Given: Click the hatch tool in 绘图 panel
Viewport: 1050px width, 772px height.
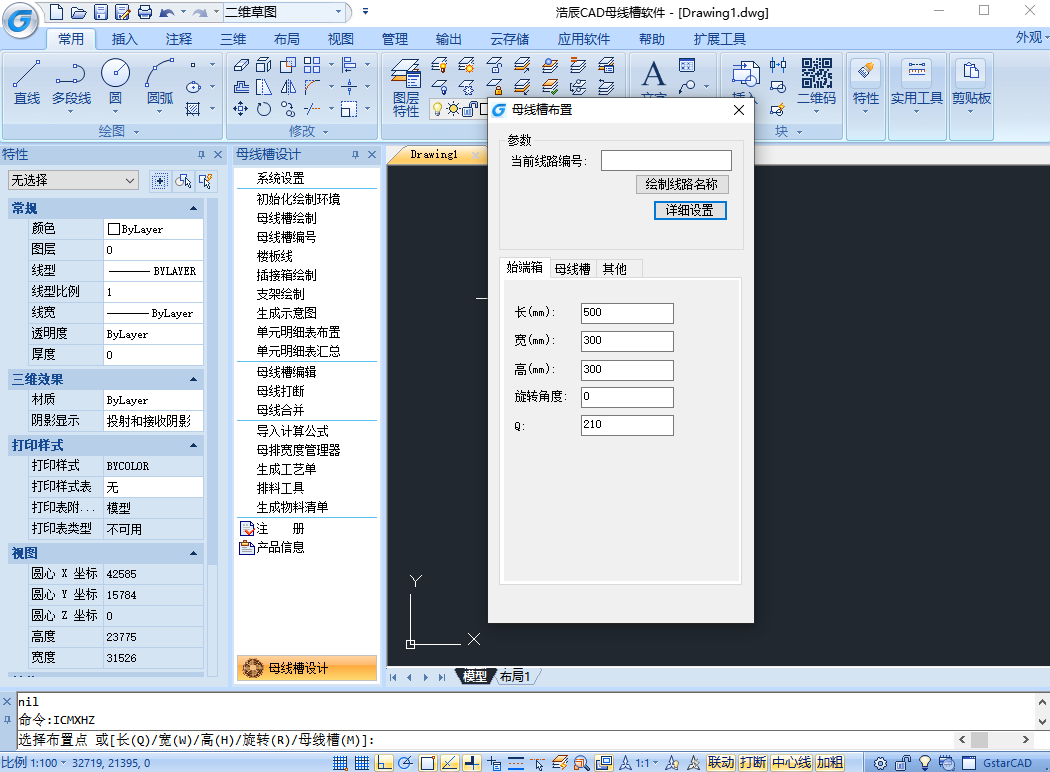Looking at the screenshot, I should pos(193,108).
